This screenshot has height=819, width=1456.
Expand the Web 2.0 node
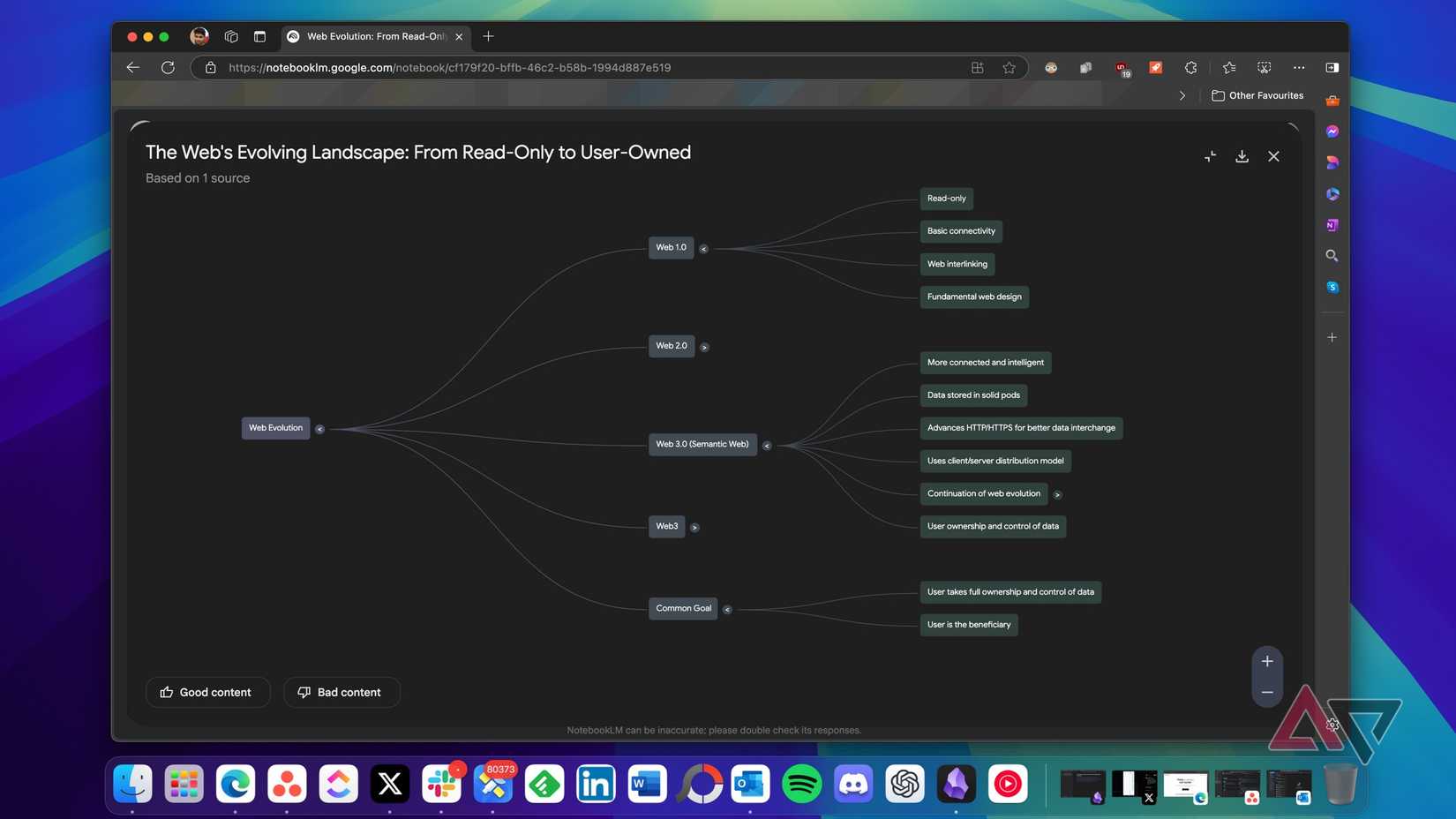(704, 346)
